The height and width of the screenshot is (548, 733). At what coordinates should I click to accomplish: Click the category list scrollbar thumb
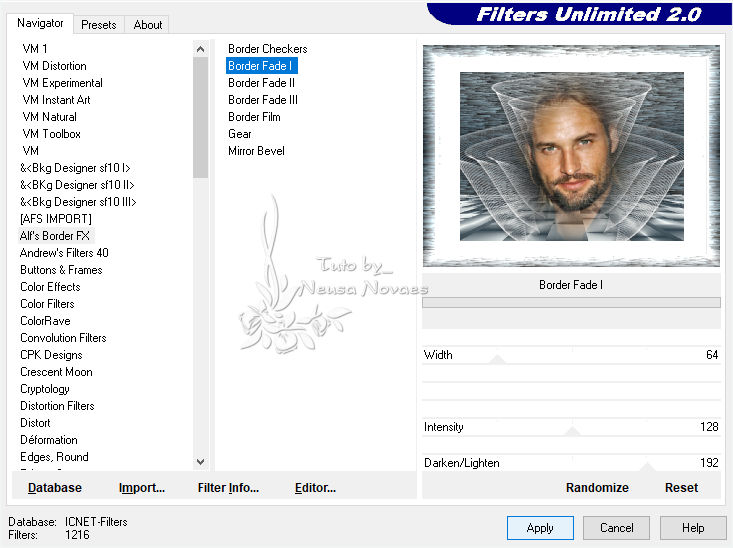(x=201, y=117)
